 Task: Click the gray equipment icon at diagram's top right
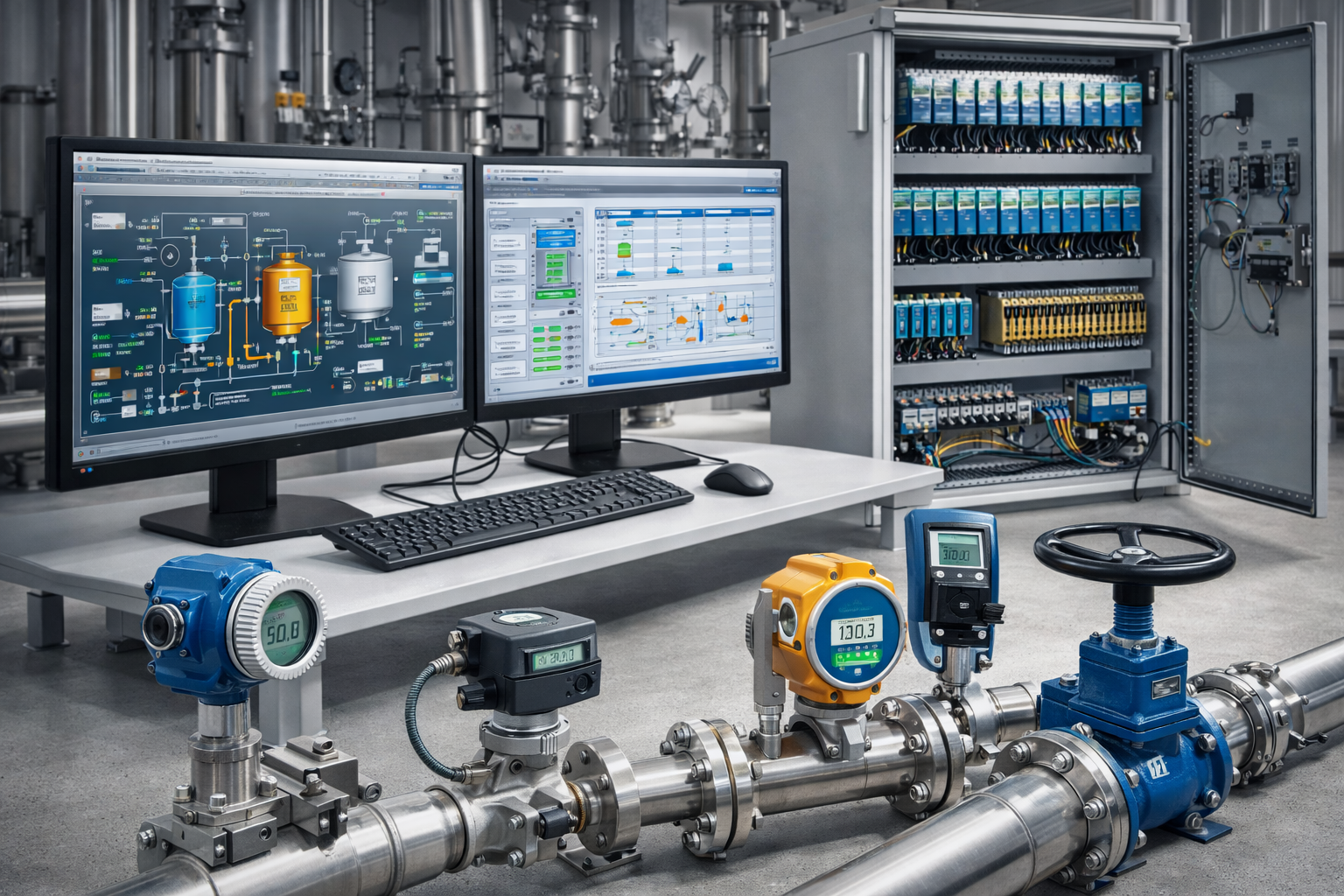[x=430, y=250]
